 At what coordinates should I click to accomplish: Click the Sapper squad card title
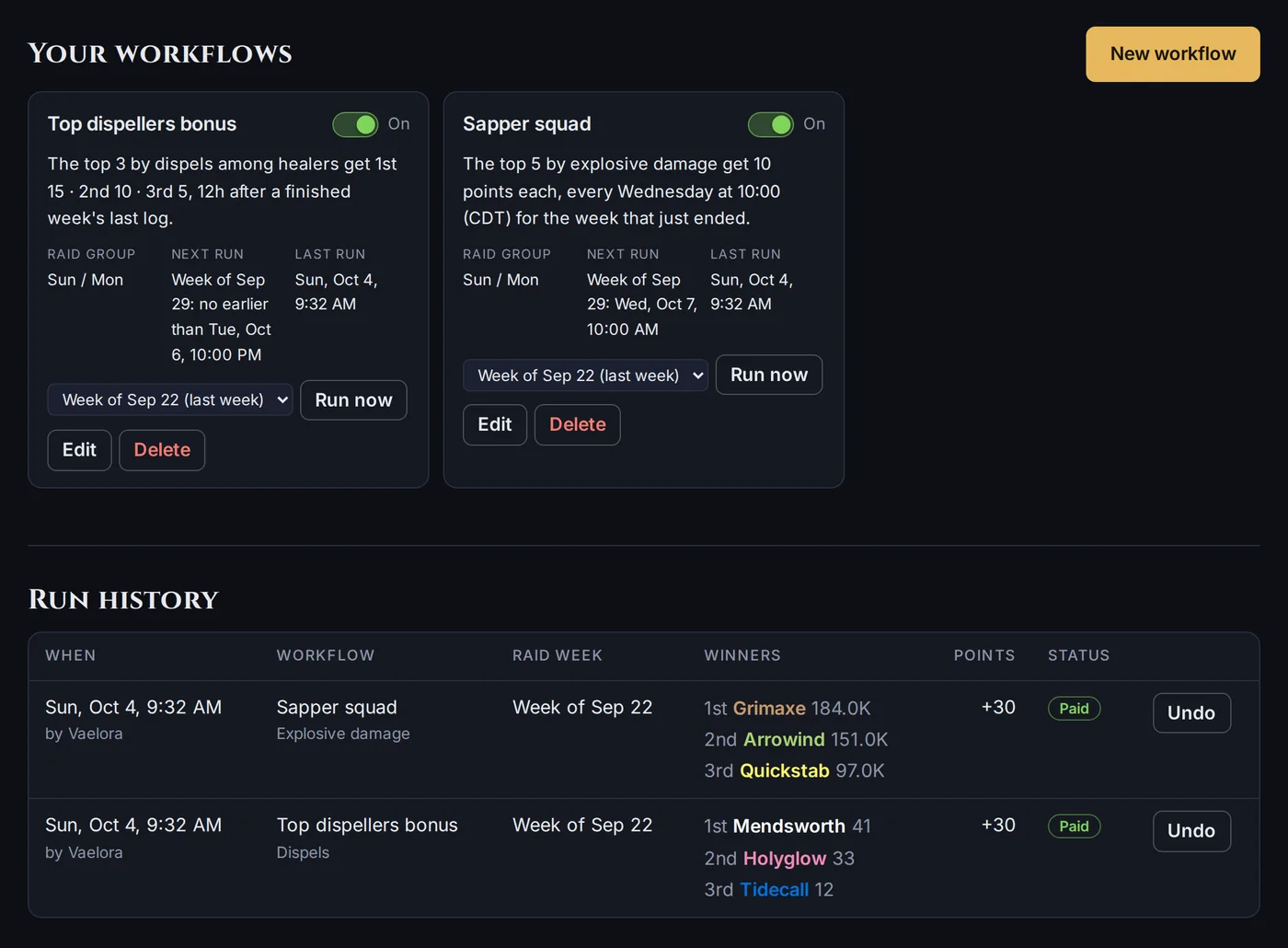pyautogui.click(x=527, y=124)
